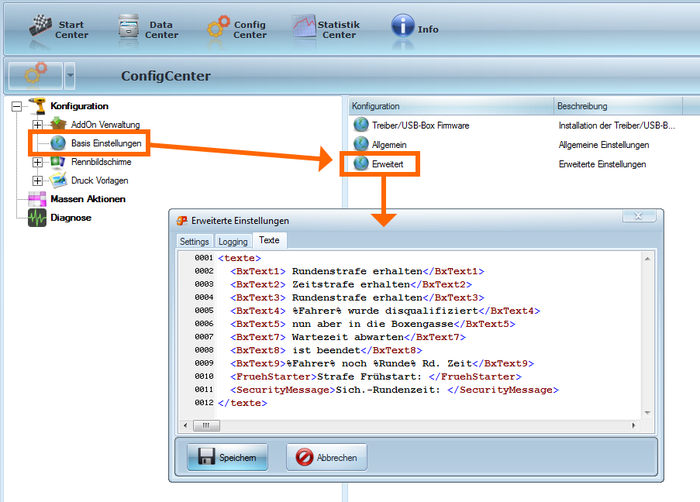700x502 pixels.
Task: Select the Allgemein configuration row
Action: [x=387, y=144]
